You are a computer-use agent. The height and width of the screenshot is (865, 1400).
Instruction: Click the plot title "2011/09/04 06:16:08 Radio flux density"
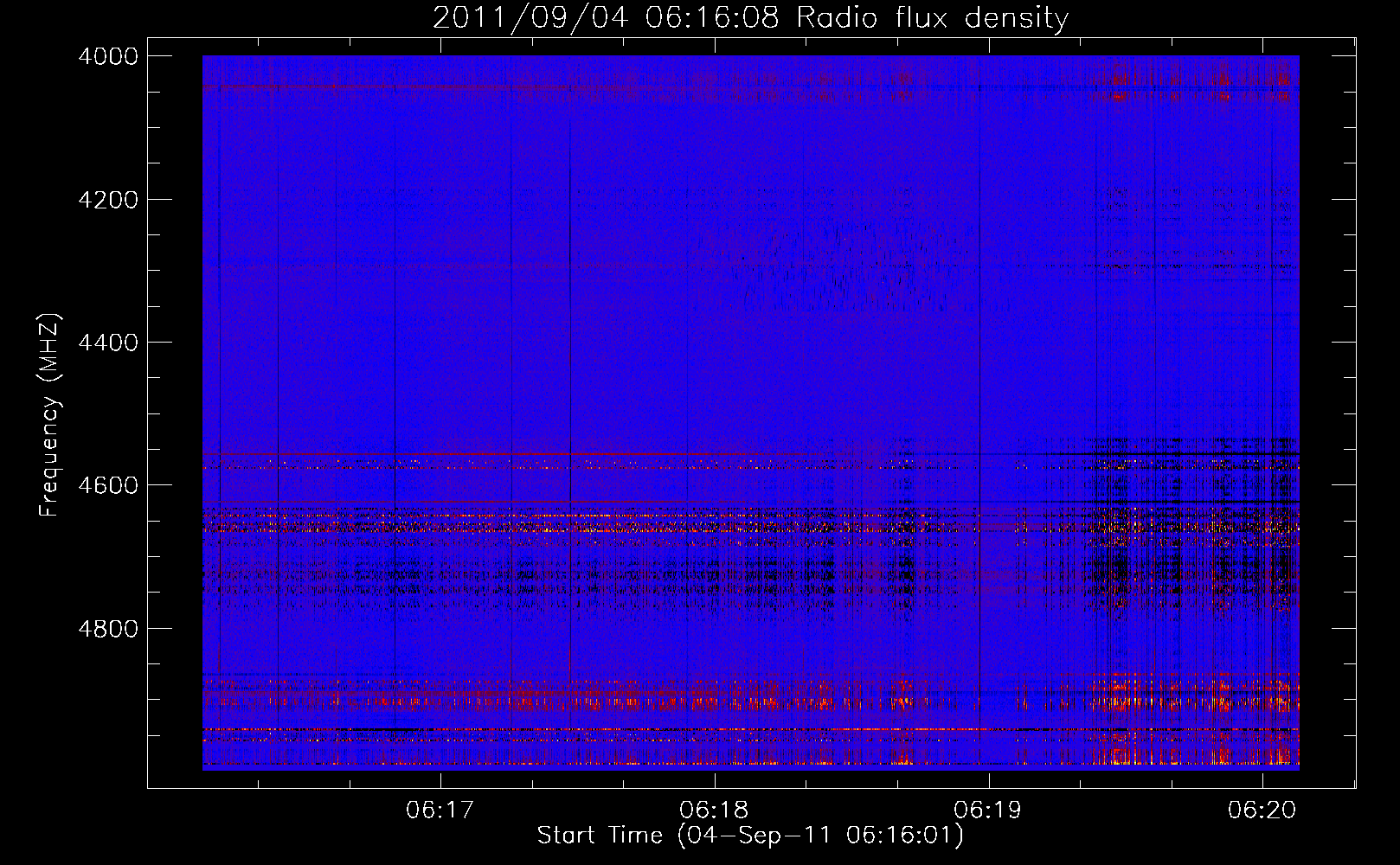(x=750, y=18)
